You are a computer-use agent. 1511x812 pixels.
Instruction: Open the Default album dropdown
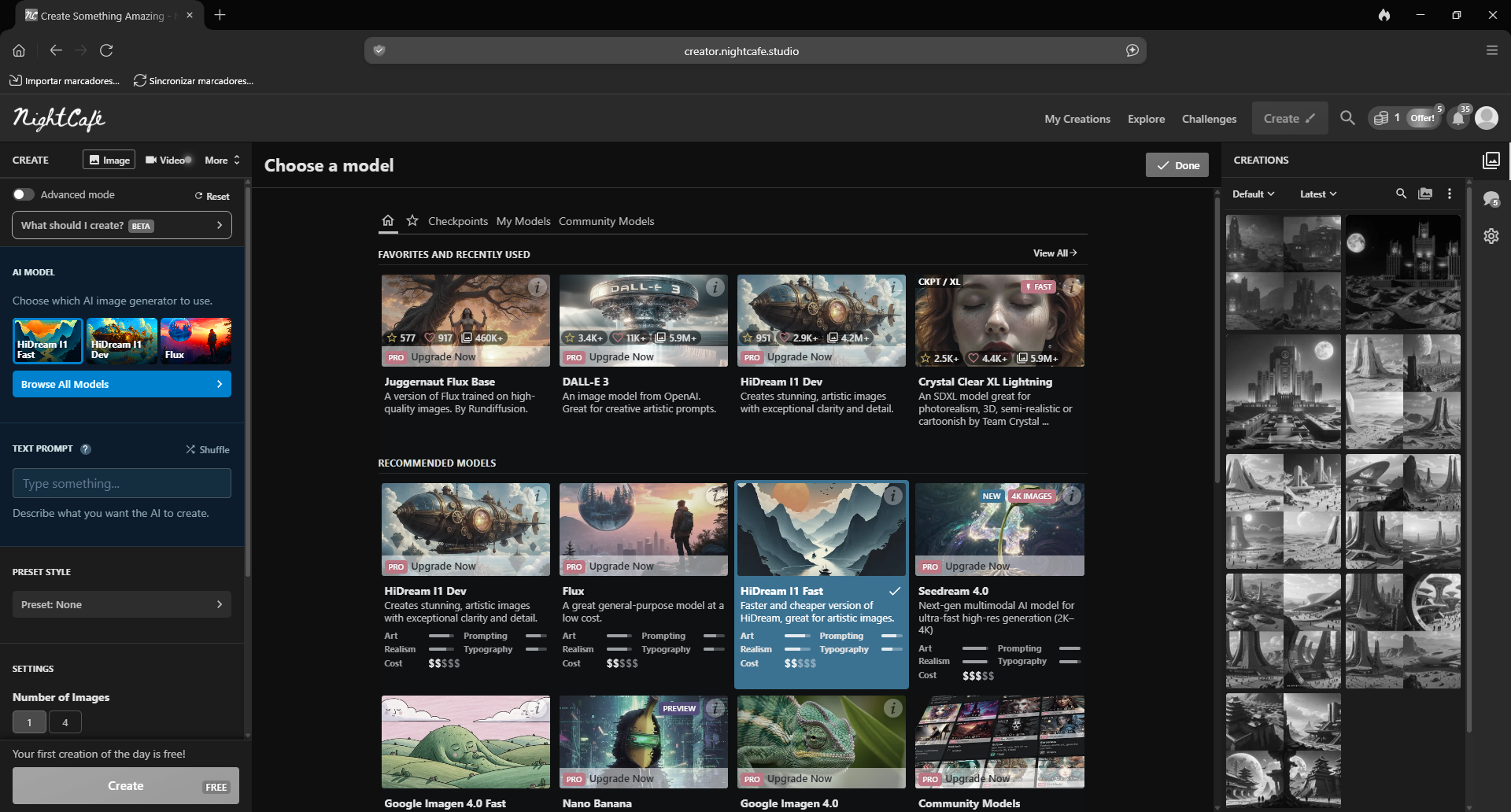1252,193
